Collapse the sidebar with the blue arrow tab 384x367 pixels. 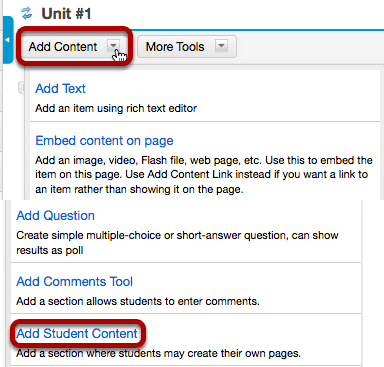point(8,40)
